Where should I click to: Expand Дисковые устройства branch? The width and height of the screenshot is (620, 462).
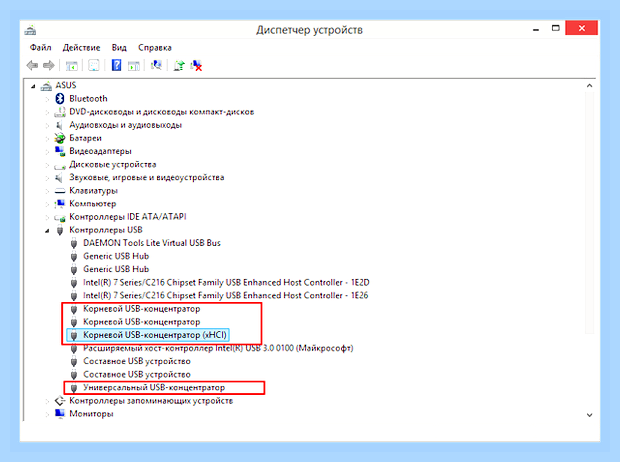tap(47, 165)
